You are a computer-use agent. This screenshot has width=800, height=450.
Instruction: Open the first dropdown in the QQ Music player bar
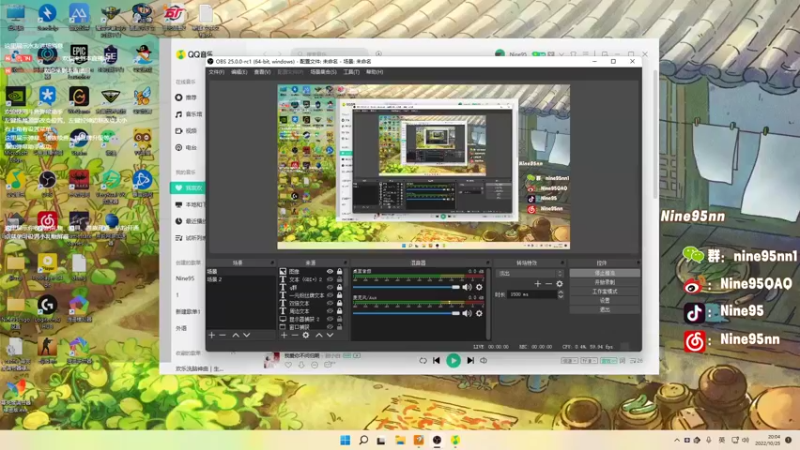coord(569,361)
